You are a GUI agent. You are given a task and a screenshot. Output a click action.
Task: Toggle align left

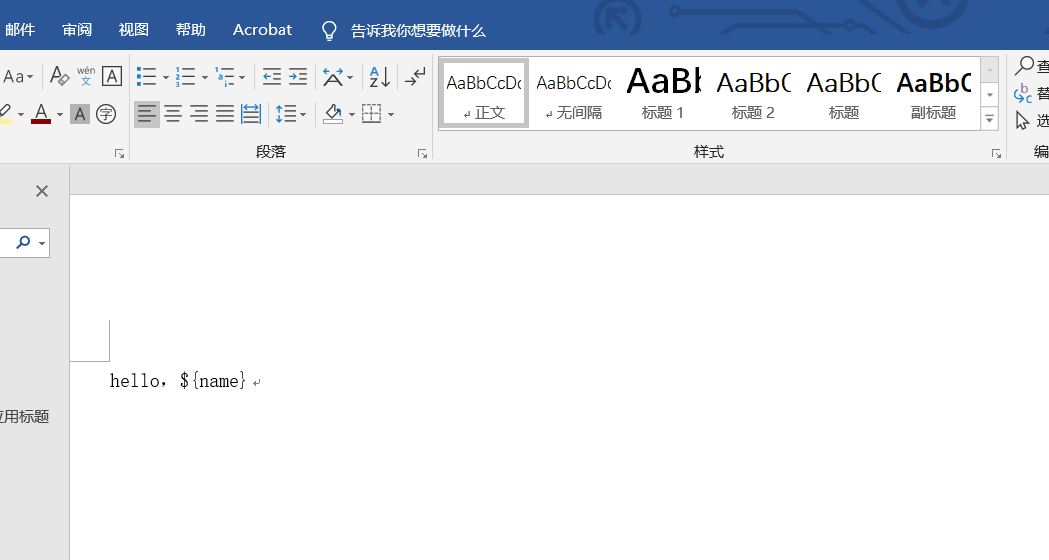[x=147, y=114]
